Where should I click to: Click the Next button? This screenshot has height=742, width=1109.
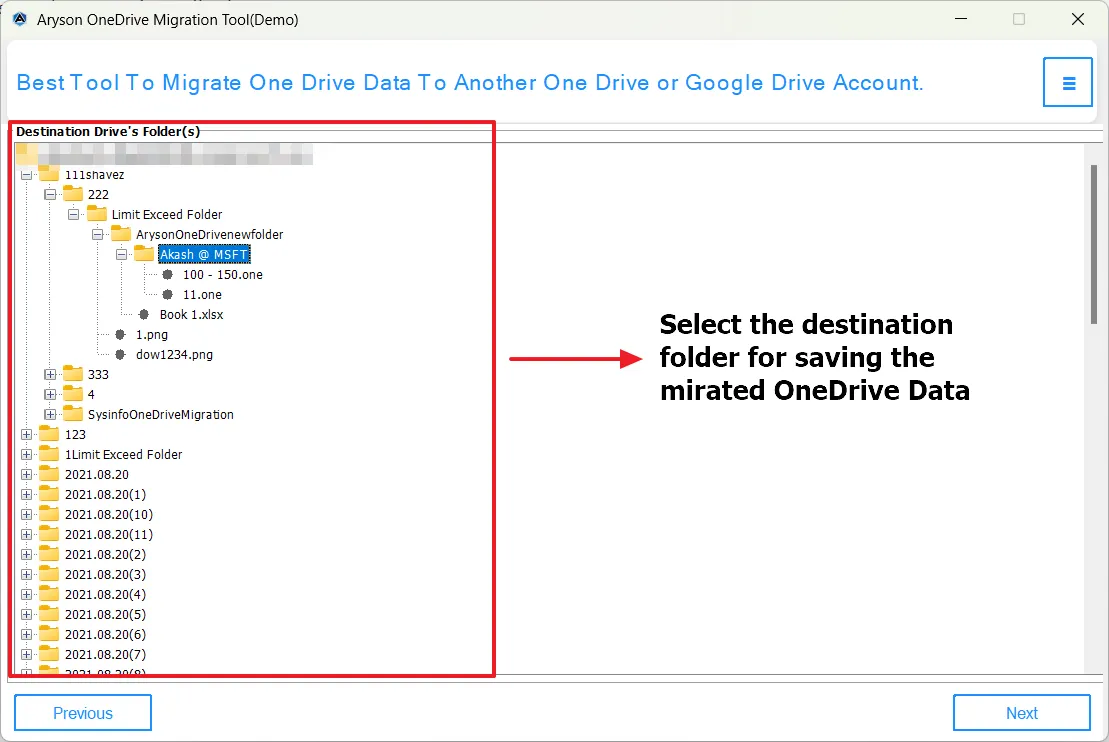tap(1021, 713)
